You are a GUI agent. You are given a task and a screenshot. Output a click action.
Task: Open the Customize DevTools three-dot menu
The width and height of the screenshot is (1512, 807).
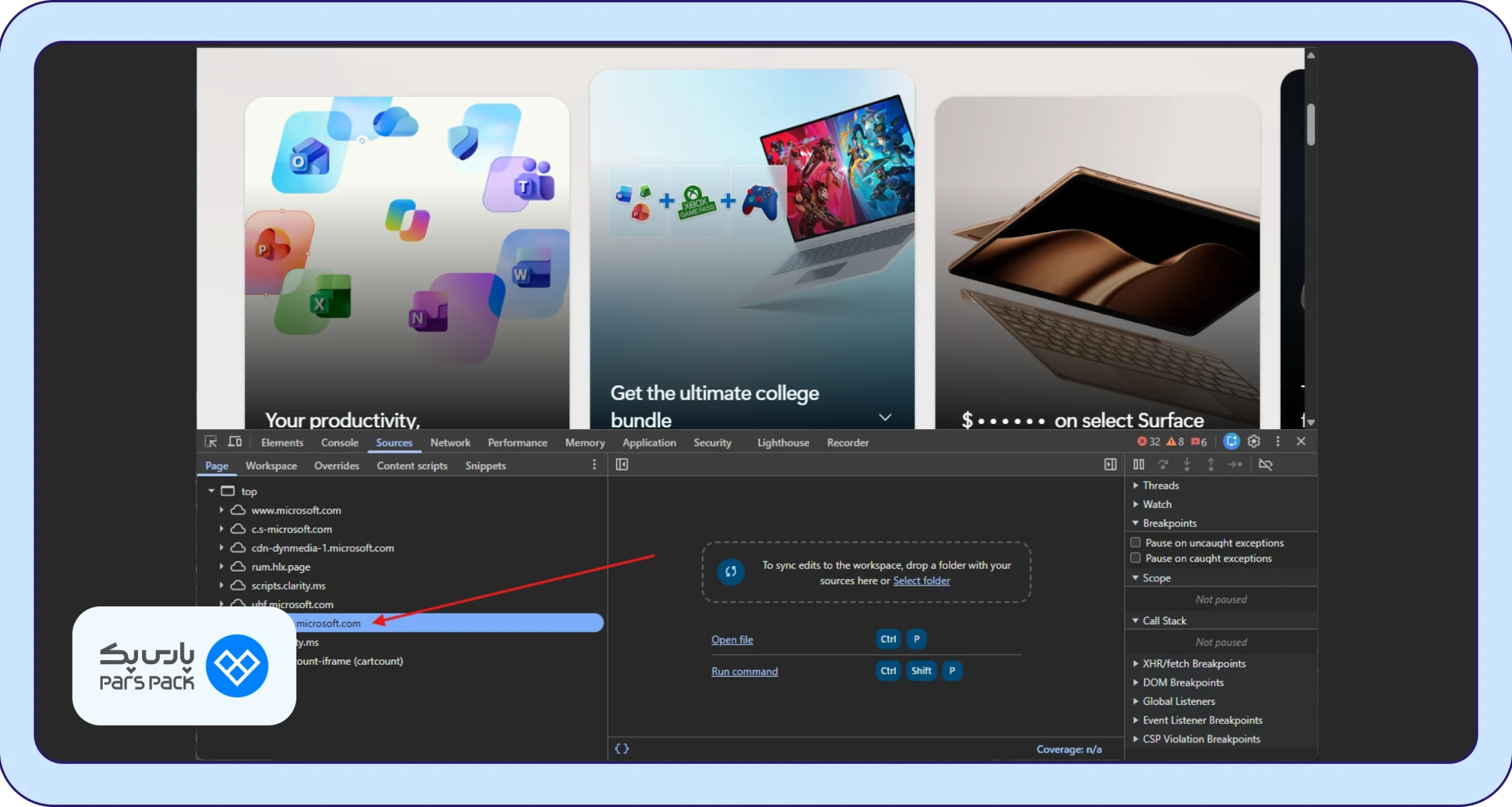(1278, 441)
